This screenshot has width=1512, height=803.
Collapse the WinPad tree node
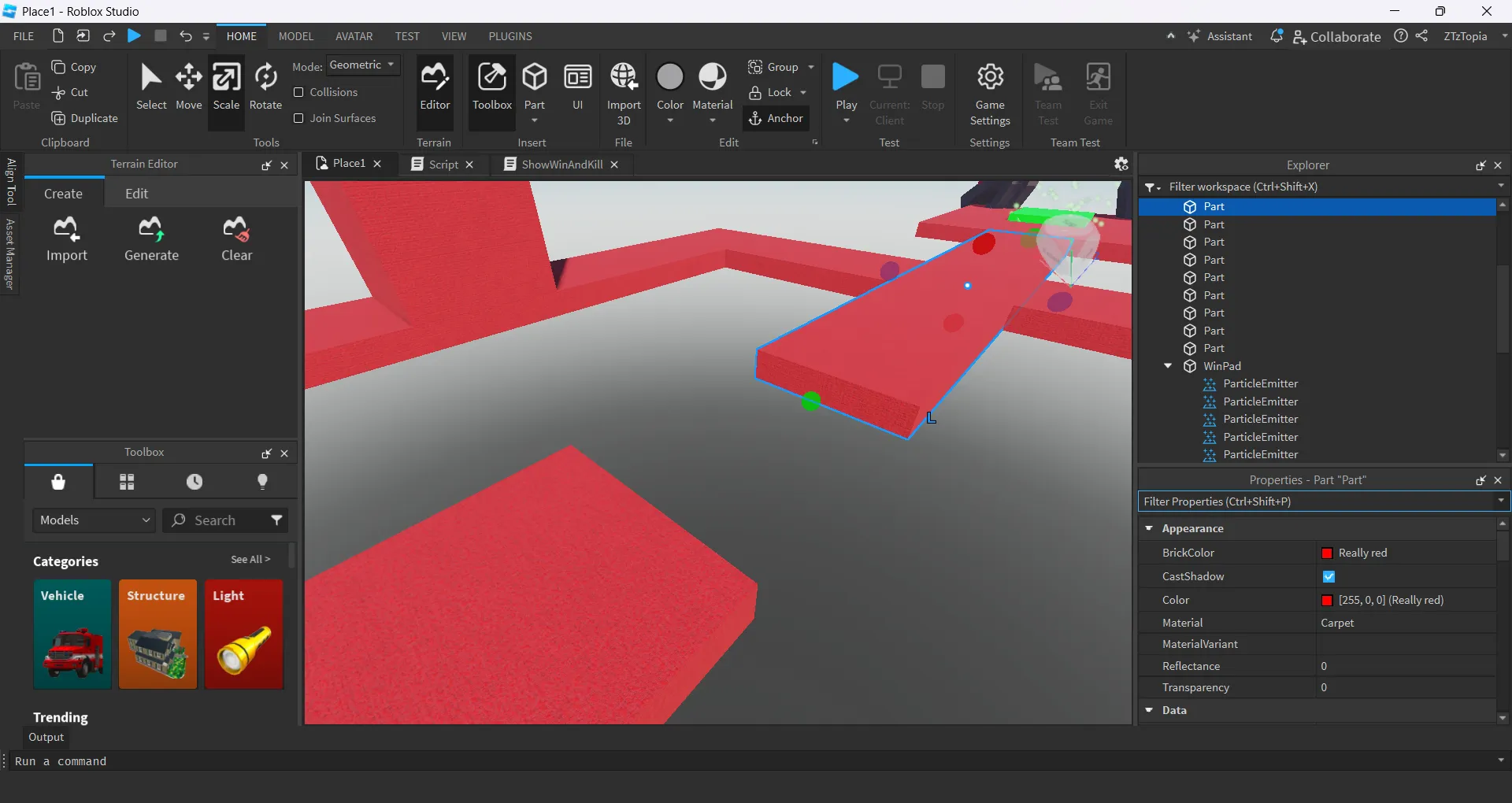1168,366
